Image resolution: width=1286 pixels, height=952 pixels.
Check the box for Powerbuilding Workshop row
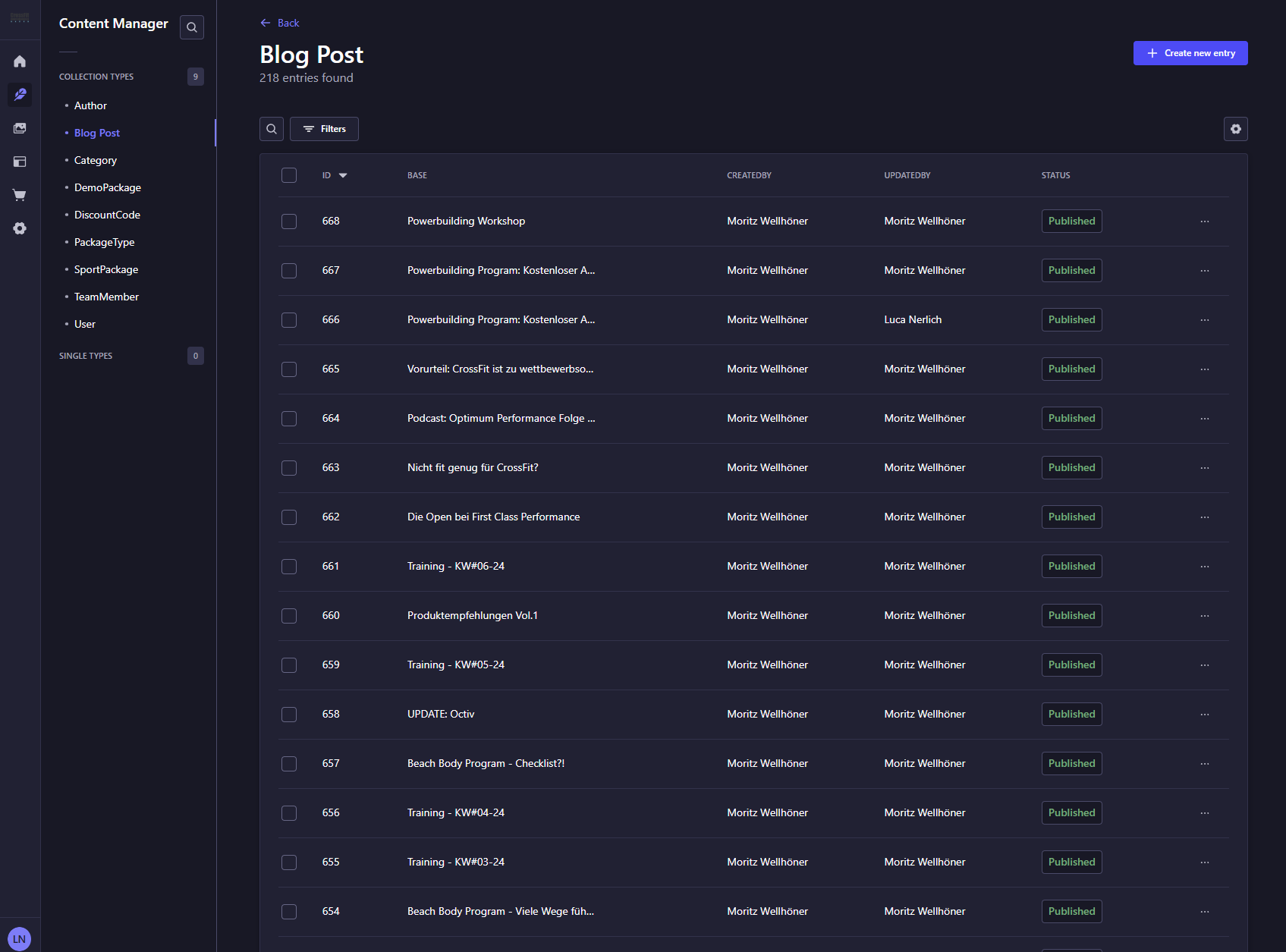(289, 222)
